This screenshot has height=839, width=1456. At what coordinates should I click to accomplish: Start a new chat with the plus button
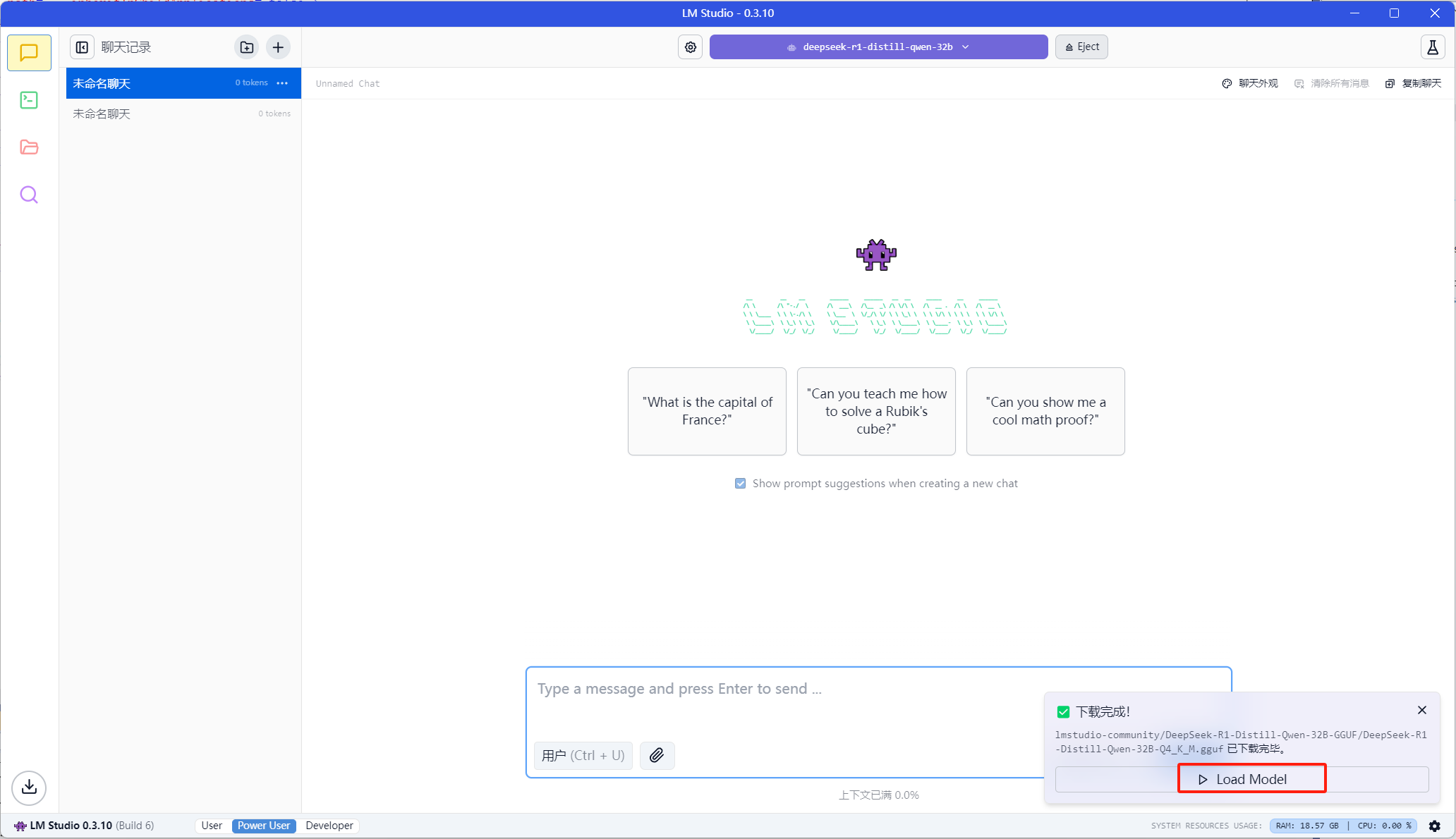coord(278,47)
